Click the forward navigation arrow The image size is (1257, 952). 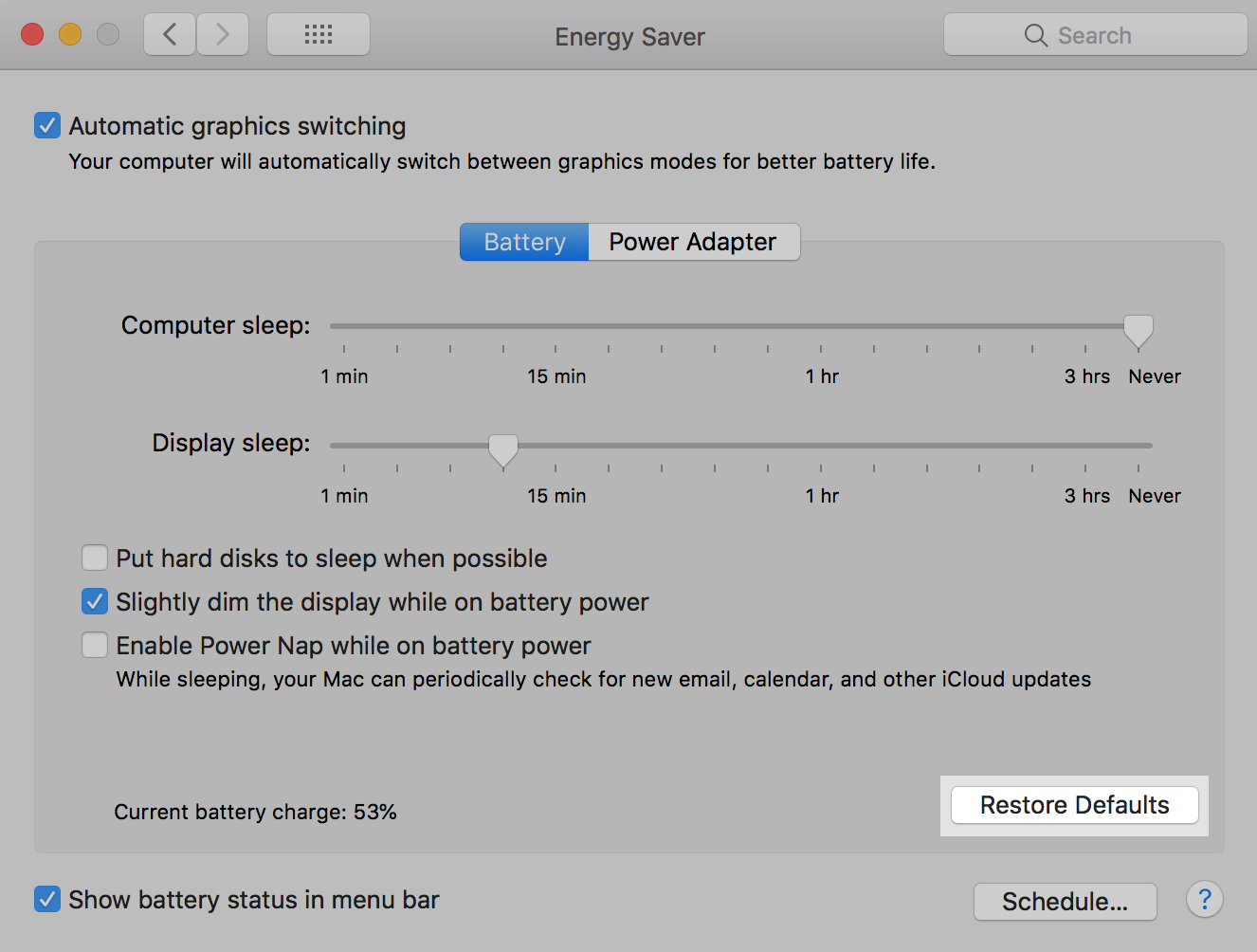coord(223,34)
